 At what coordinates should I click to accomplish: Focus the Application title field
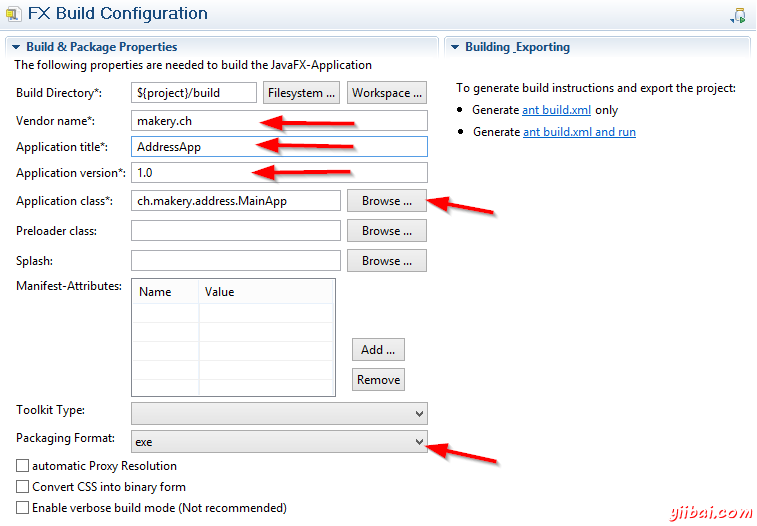click(279, 146)
